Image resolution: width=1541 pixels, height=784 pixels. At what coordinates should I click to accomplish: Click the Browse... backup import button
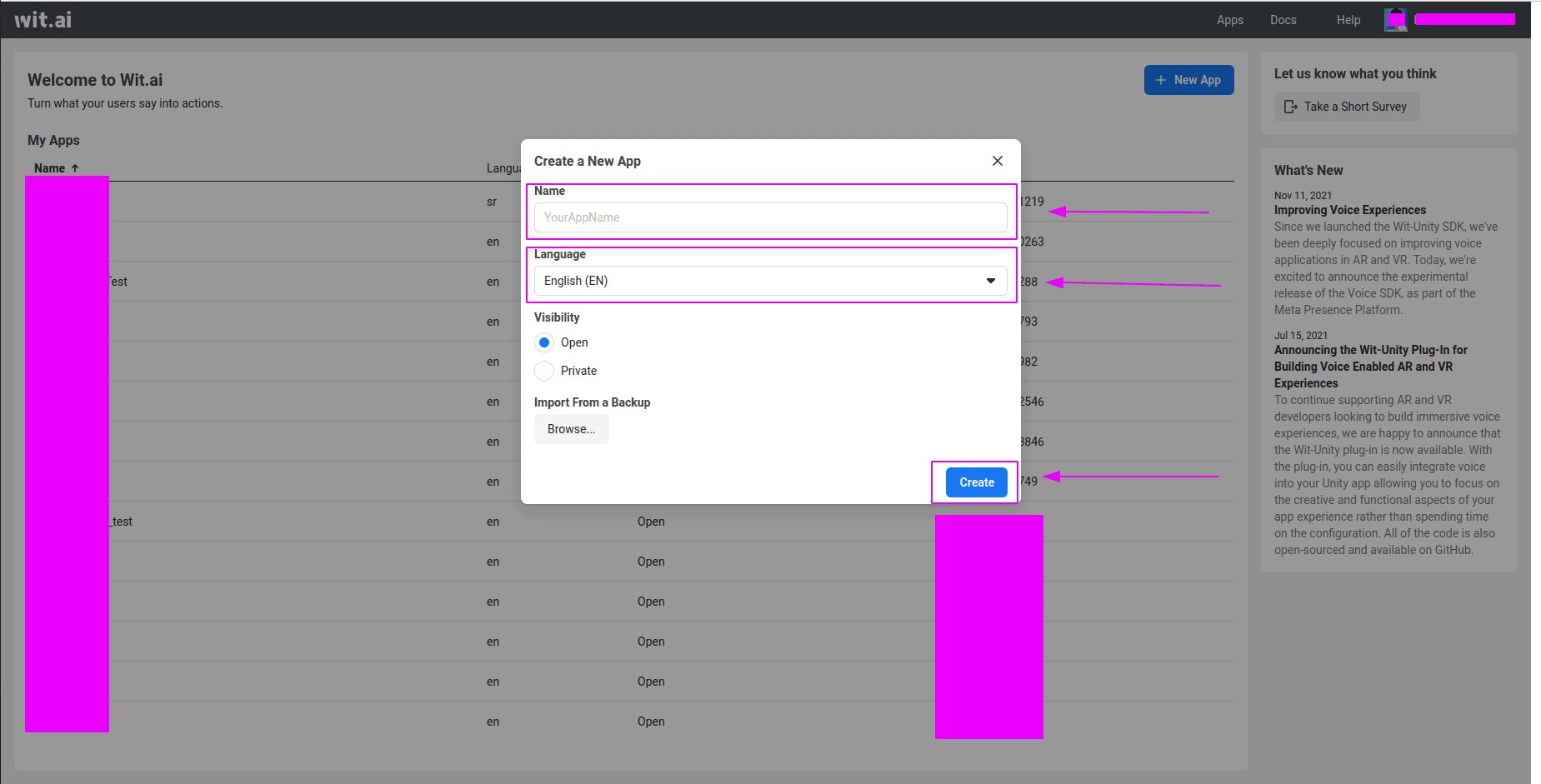(x=571, y=429)
